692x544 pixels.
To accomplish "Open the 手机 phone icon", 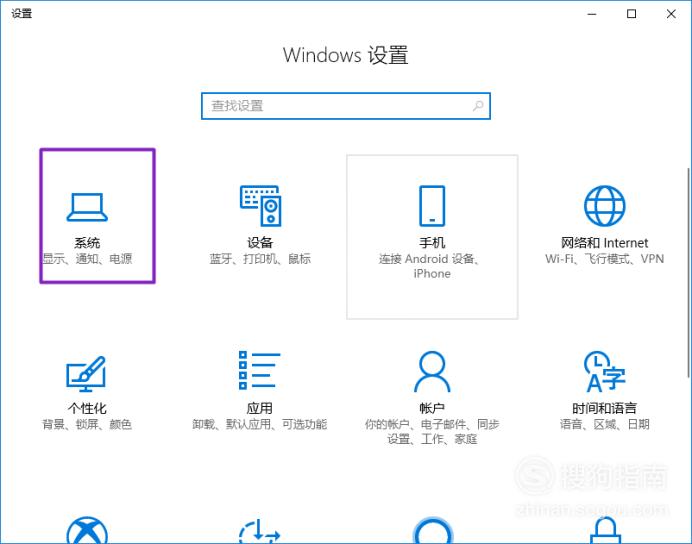I will point(432,206).
